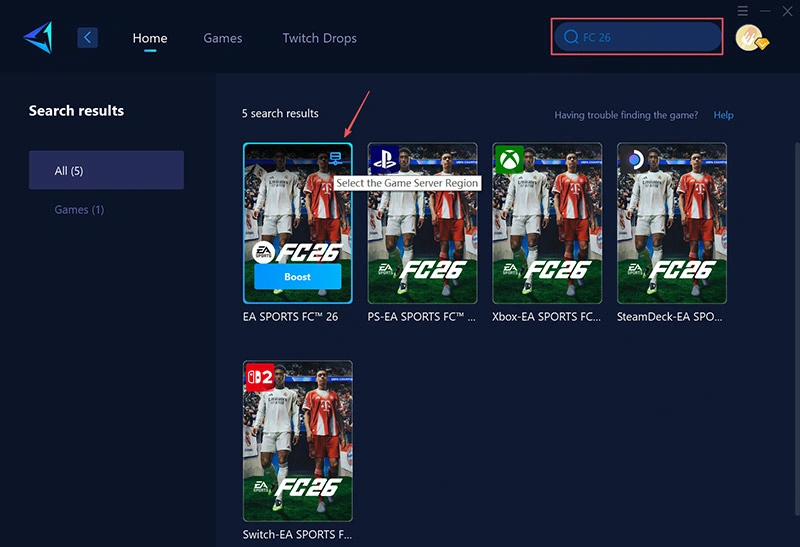
Task: Switch to the Games tab
Action: (222, 38)
